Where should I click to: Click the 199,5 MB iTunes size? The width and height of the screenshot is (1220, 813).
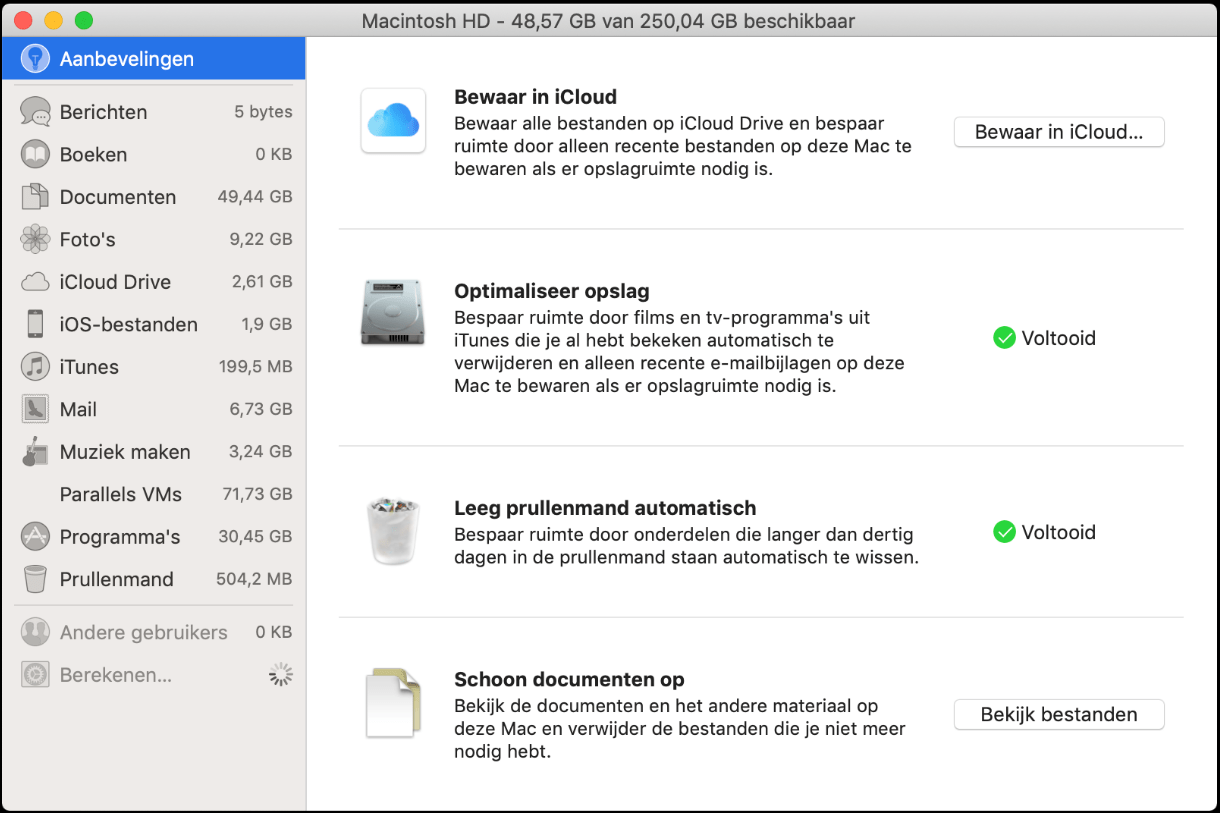256,367
